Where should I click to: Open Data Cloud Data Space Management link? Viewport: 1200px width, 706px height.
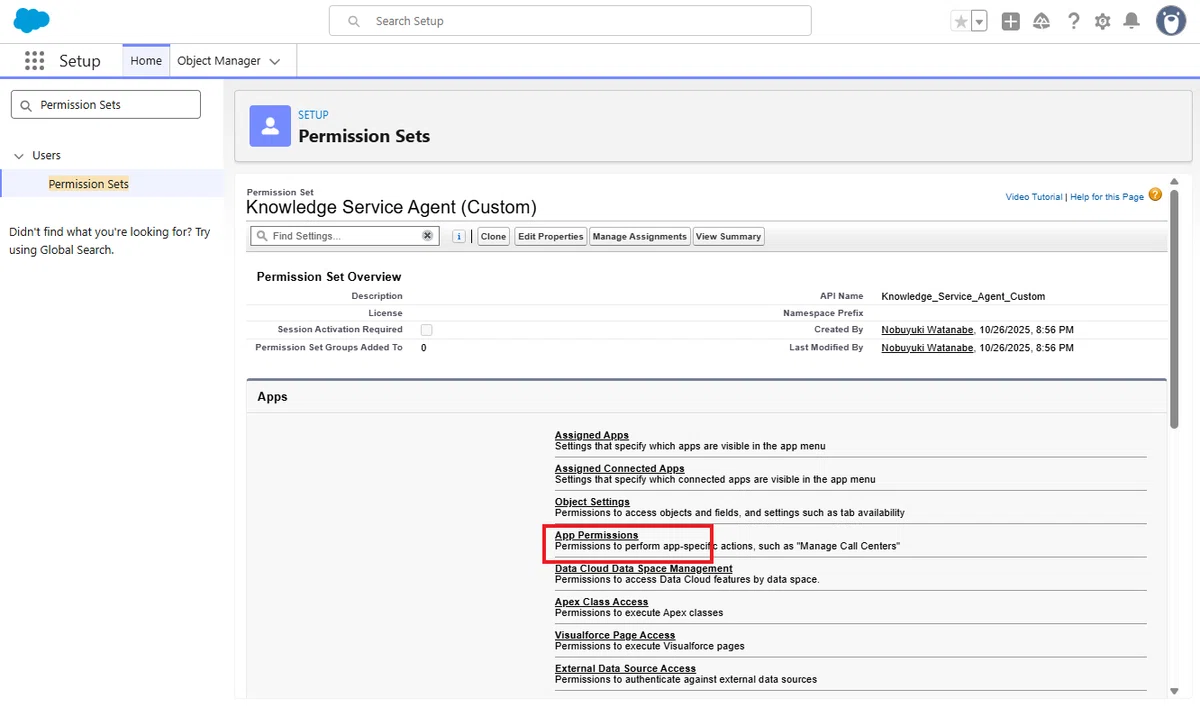644,568
